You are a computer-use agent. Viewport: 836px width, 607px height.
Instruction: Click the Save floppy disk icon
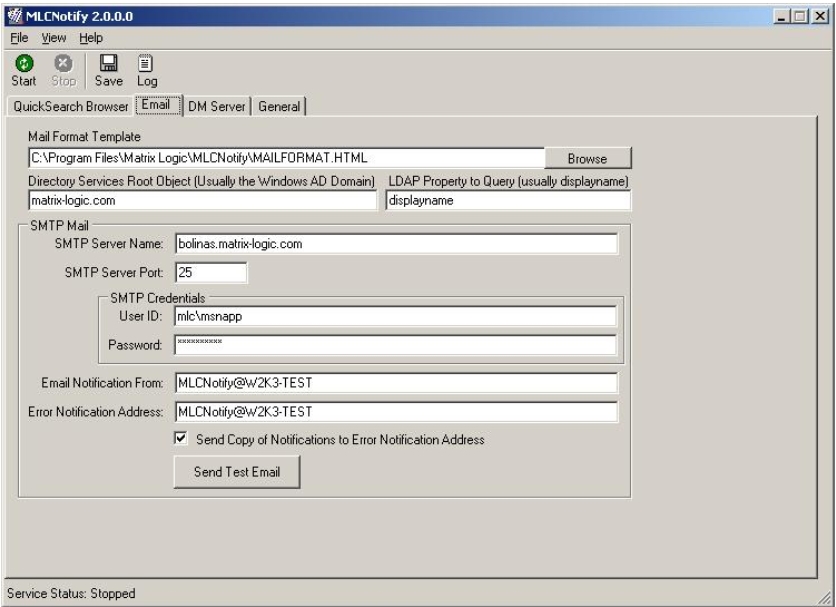109,63
